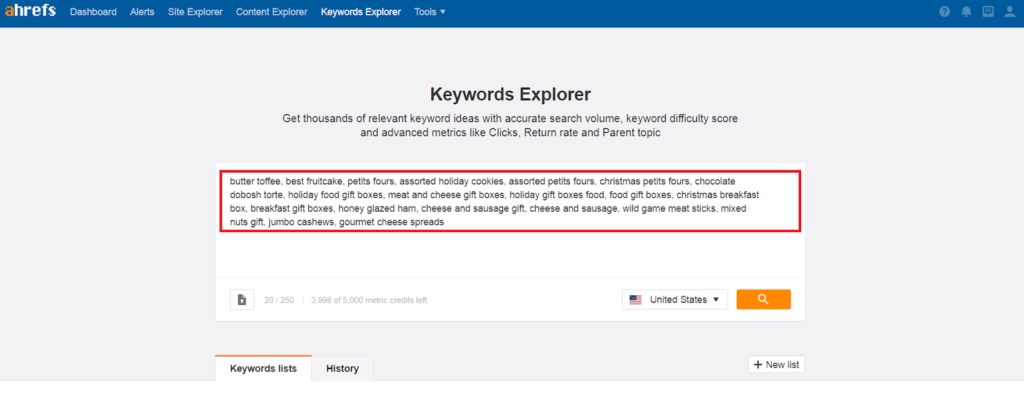This screenshot has width=1024, height=399.
Task: Switch to the History tab
Action: coord(342,368)
